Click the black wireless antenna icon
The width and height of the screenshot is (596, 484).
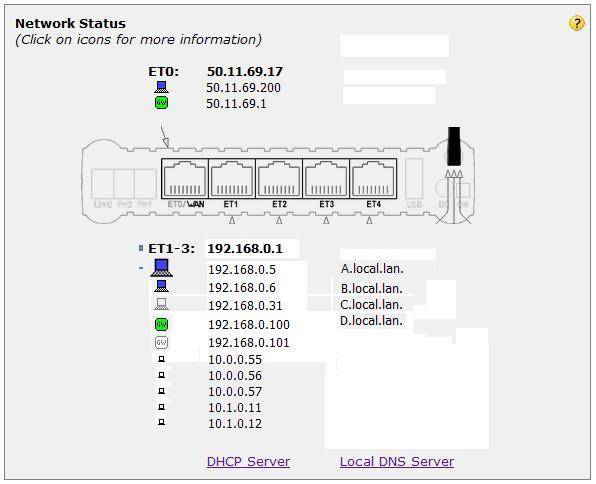454,146
